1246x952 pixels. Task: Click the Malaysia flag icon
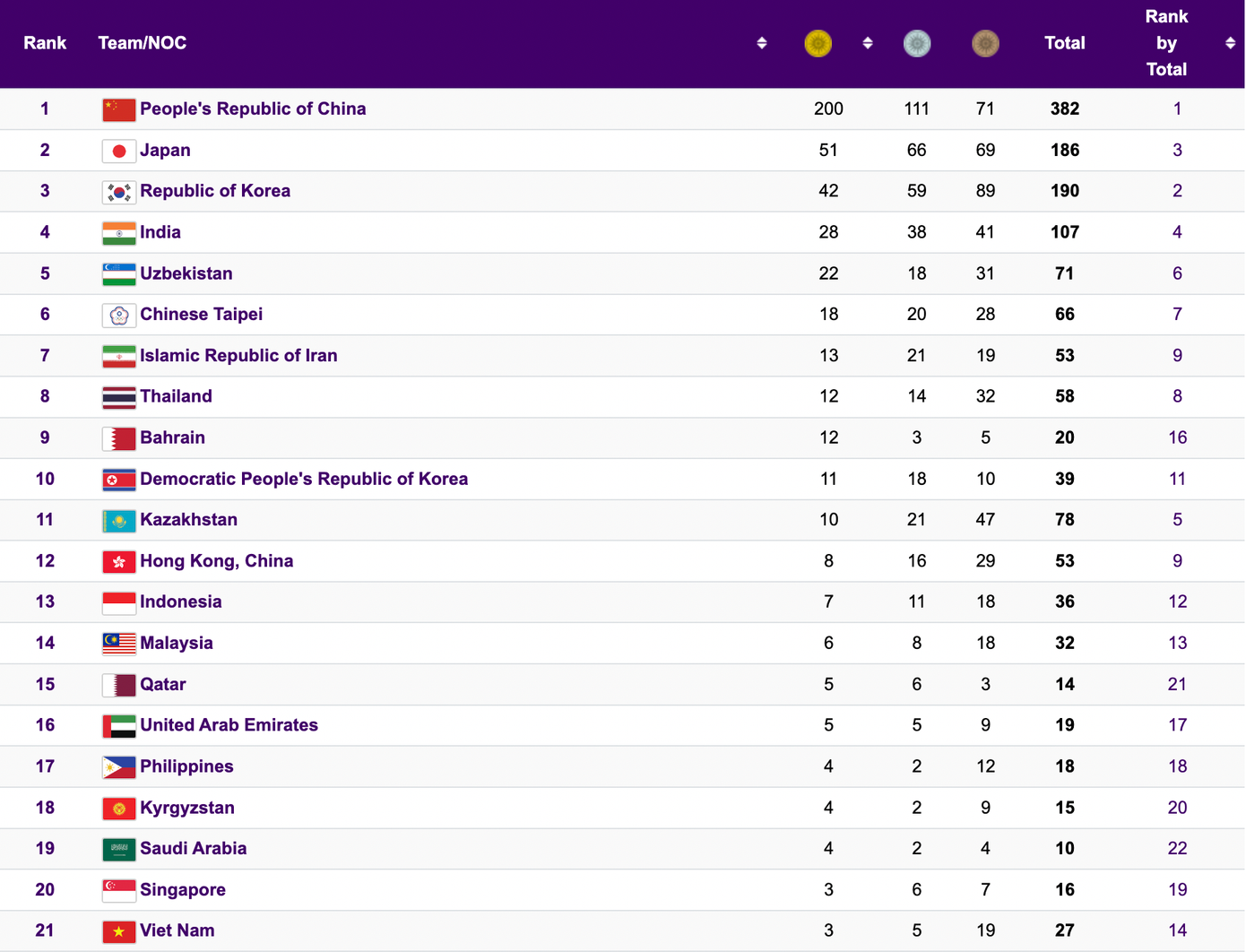(119, 644)
